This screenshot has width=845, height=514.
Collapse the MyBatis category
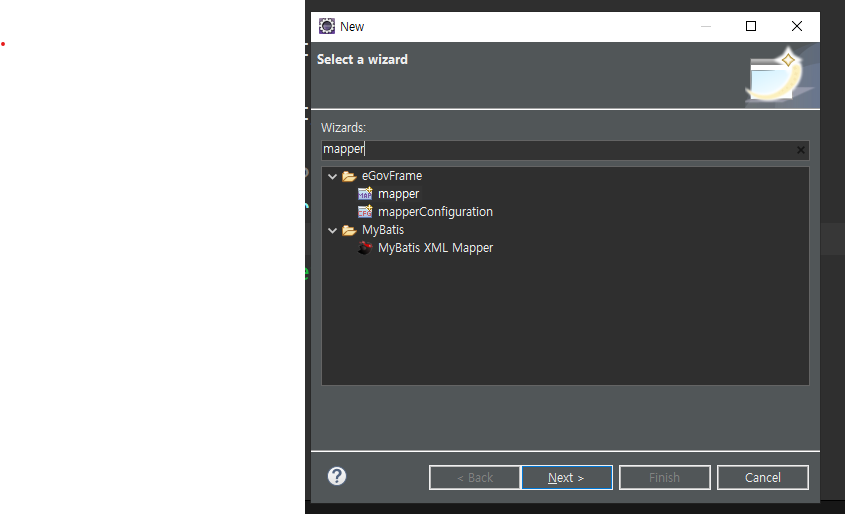click(333, 231)
